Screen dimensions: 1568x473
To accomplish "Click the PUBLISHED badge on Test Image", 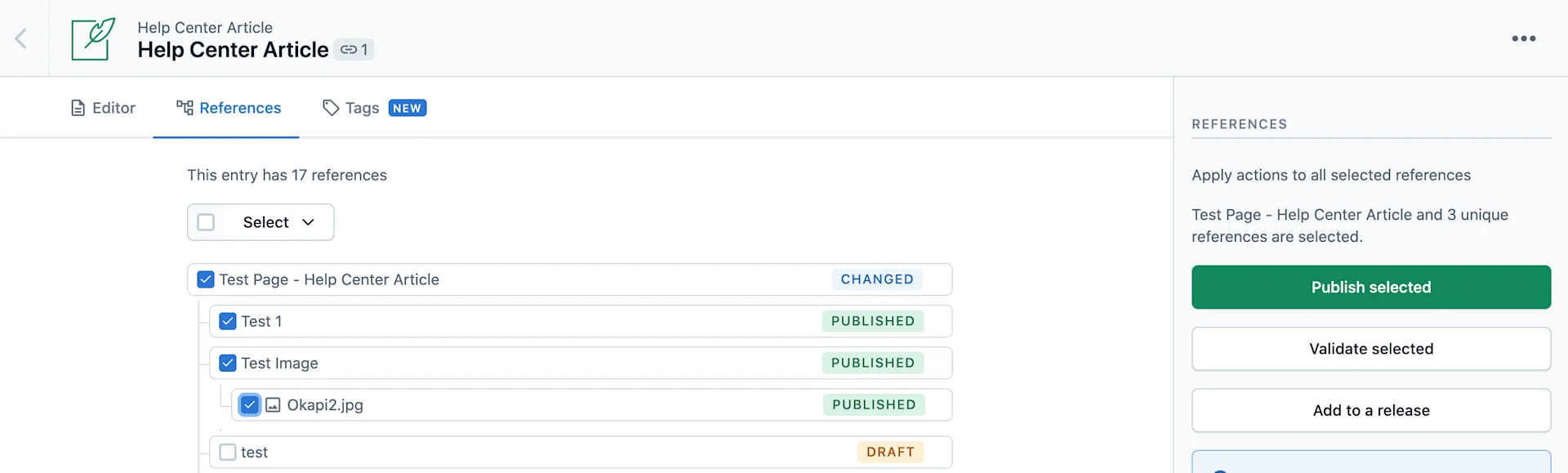I will click(873, 363).
